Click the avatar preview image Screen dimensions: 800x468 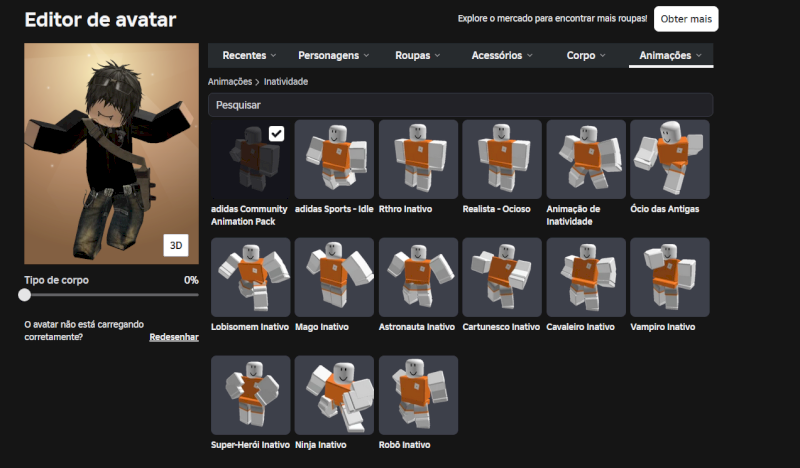pyautogui.click(x=111, y=154)
